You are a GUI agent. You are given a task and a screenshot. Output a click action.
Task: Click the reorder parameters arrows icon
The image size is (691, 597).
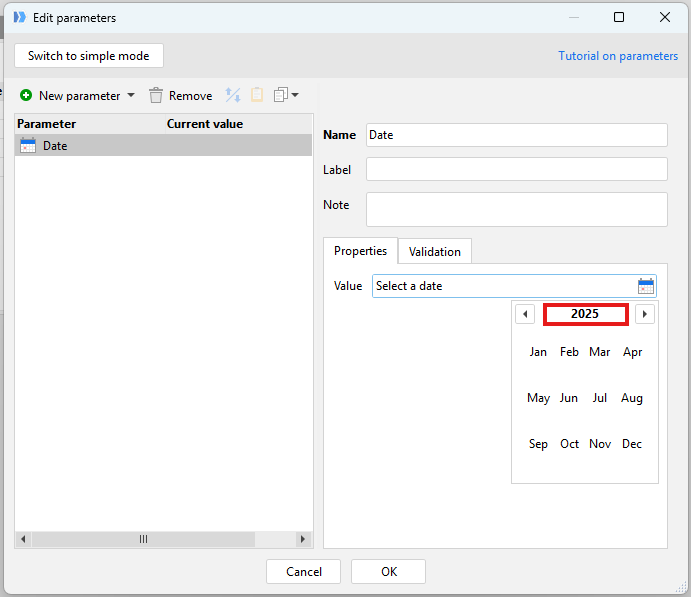coord(233,95)
